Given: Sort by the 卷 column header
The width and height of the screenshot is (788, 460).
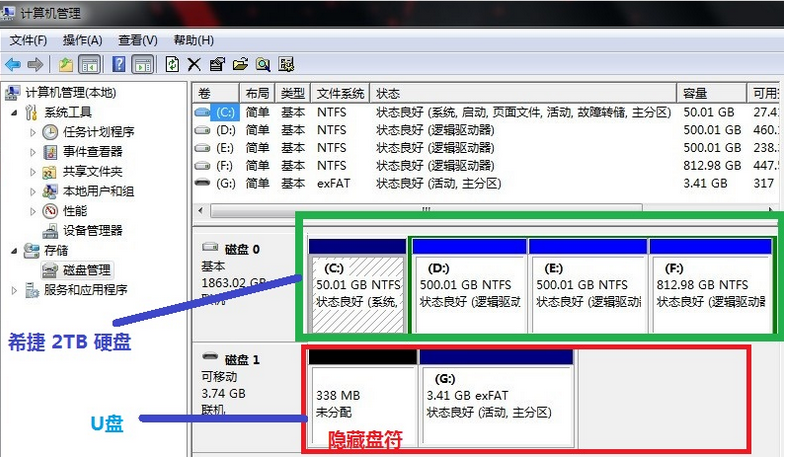Looking at the screenshot, I should tap(216, 94).
